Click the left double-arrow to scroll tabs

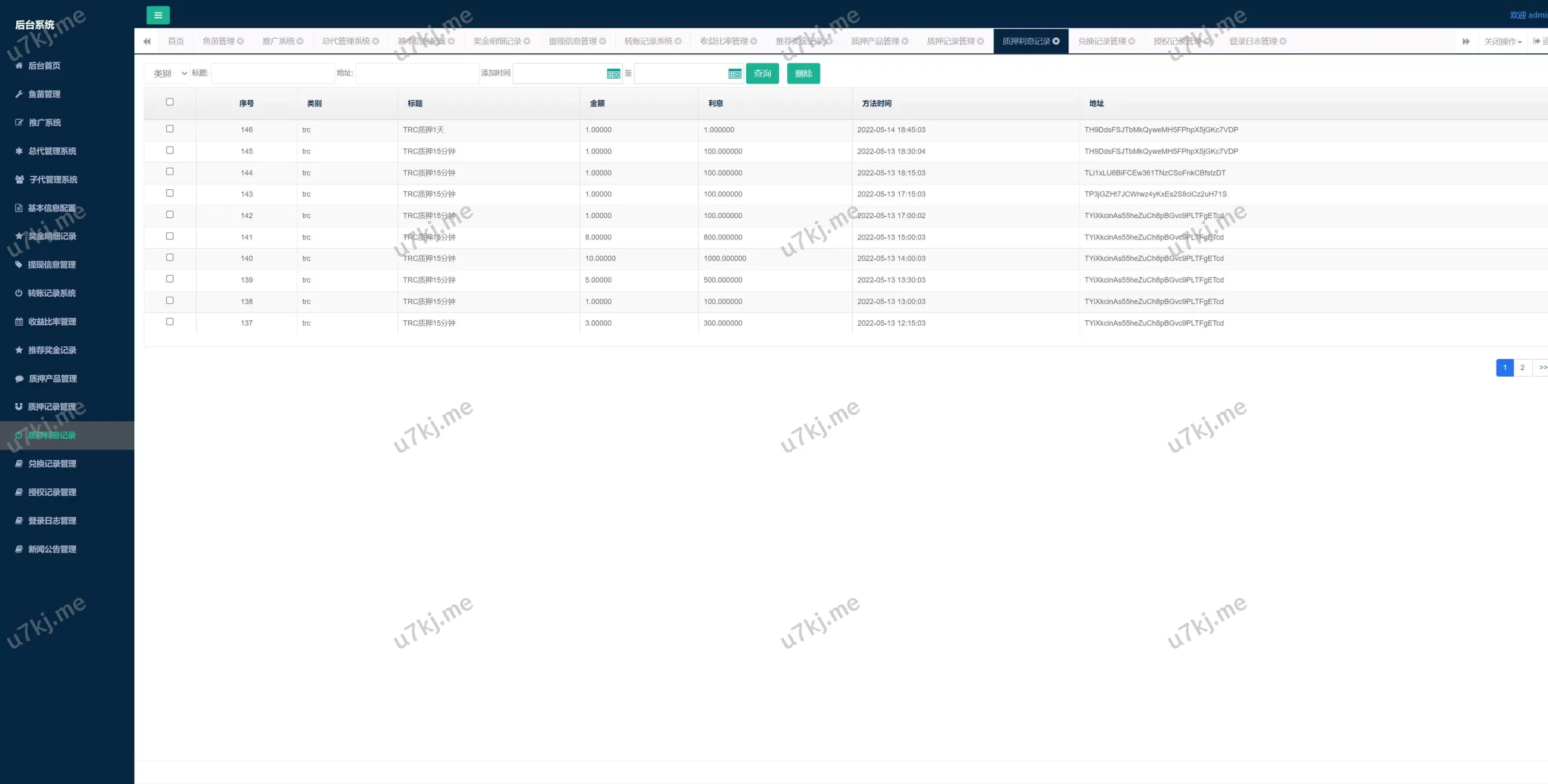point(146,40)
